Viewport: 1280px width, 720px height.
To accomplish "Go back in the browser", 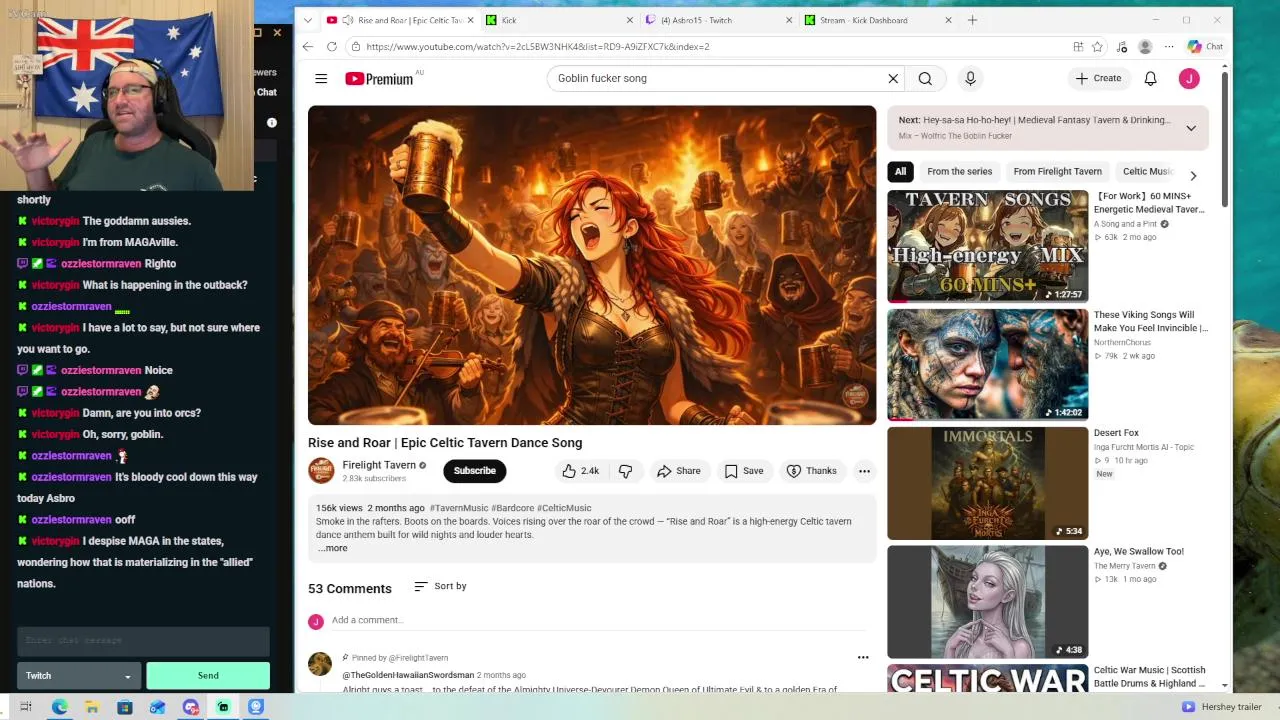I will tap(308, 46).
